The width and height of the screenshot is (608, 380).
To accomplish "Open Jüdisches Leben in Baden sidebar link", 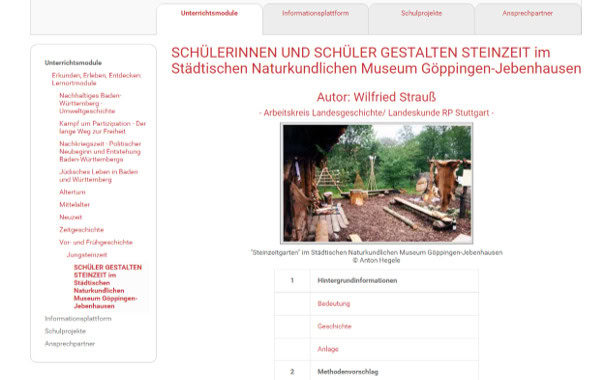I will point(98,176).
